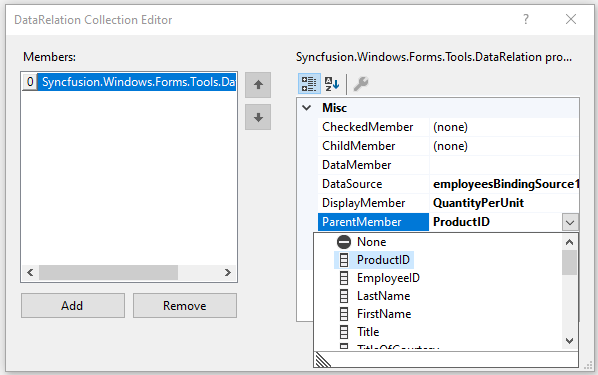Select the DataMember property row

448,165
